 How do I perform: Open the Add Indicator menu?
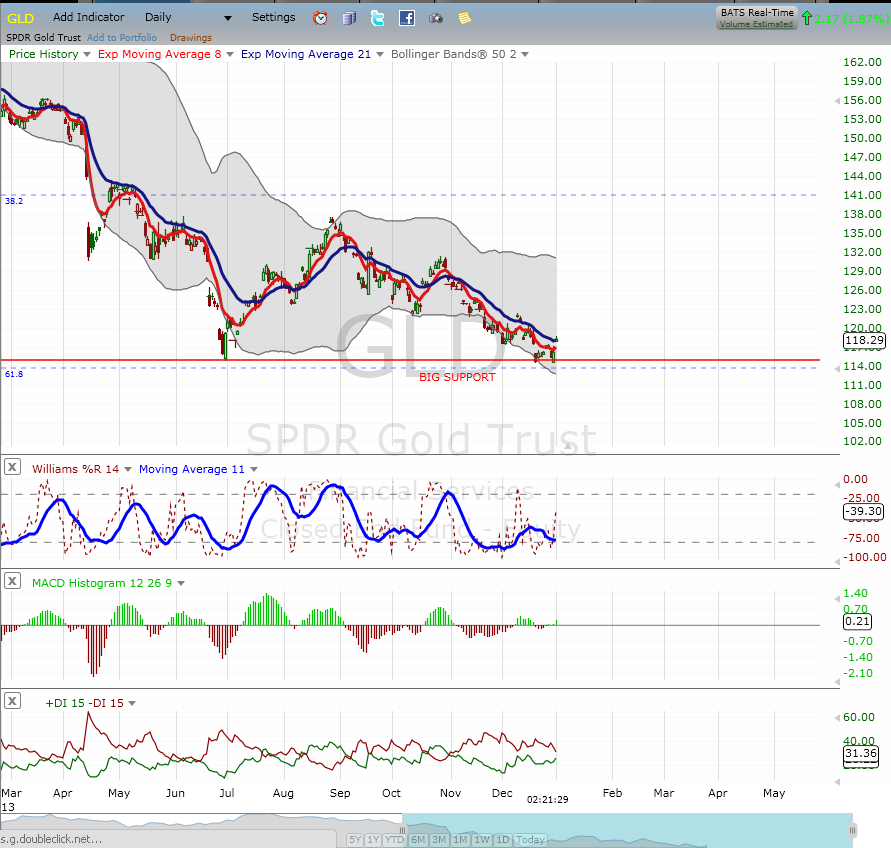tap(89, 17)
